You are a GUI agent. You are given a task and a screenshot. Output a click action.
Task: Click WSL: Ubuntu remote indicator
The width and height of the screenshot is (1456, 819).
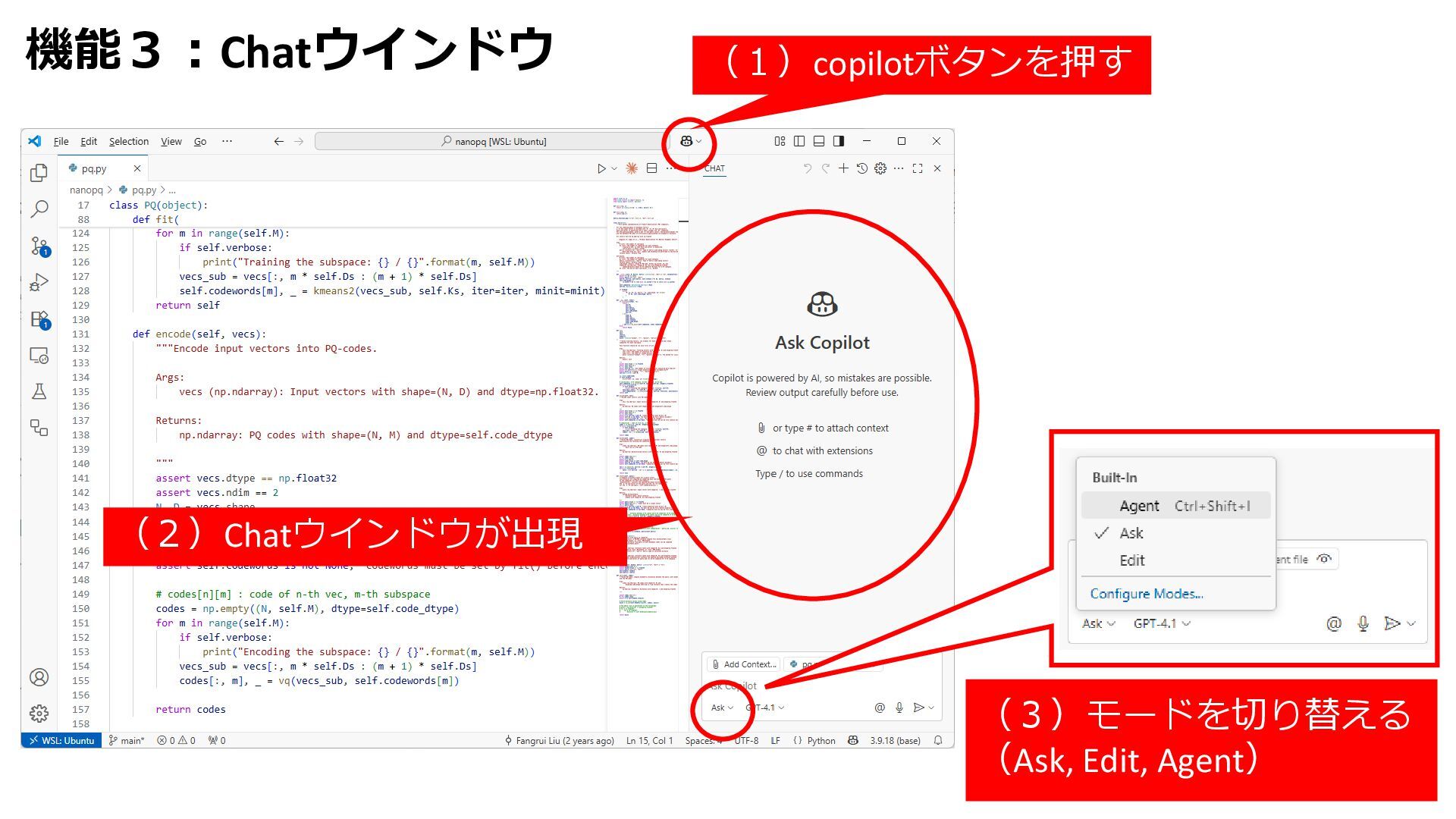coord(61,741)
